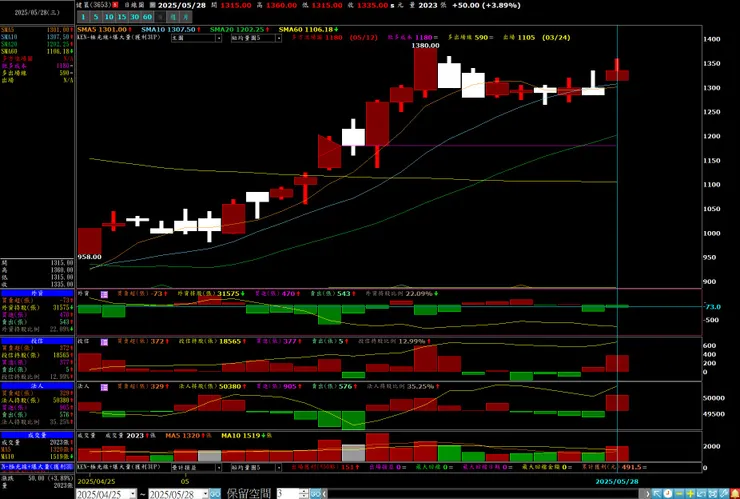
Task: Click the fit-to-screen frame icon
Action: [x=713, y=494]
